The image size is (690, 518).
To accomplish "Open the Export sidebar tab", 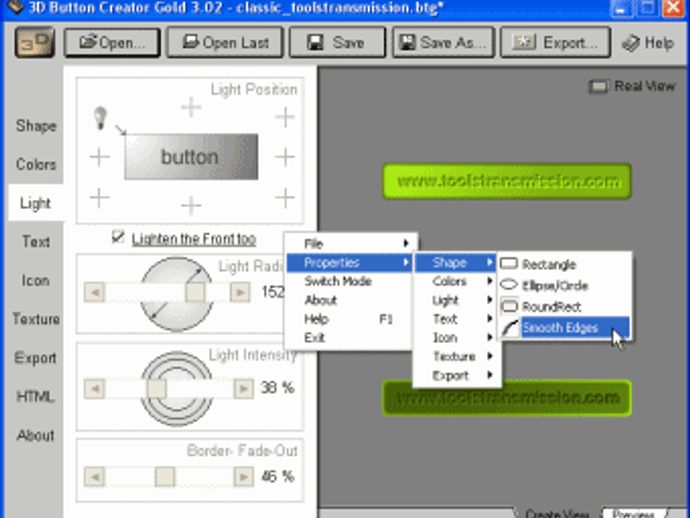I will coord(36,357).
